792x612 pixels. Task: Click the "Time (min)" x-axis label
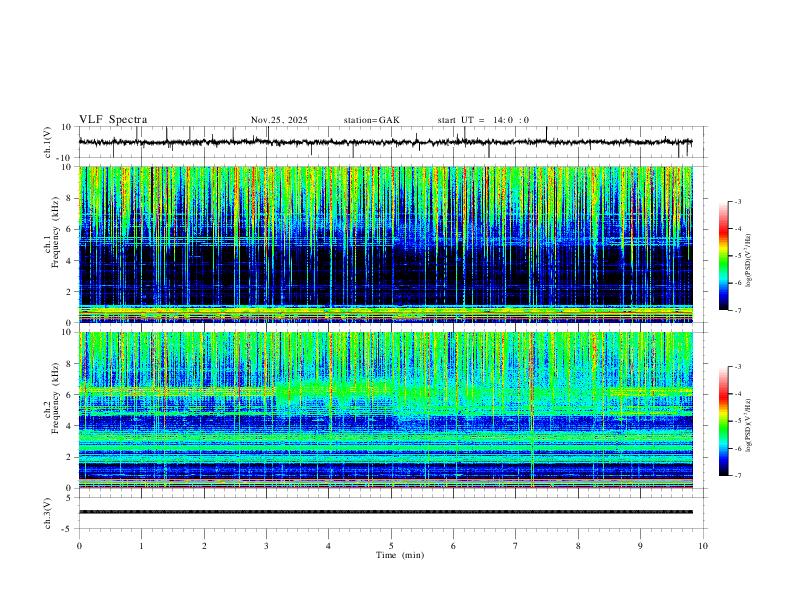tap(400, 555)
